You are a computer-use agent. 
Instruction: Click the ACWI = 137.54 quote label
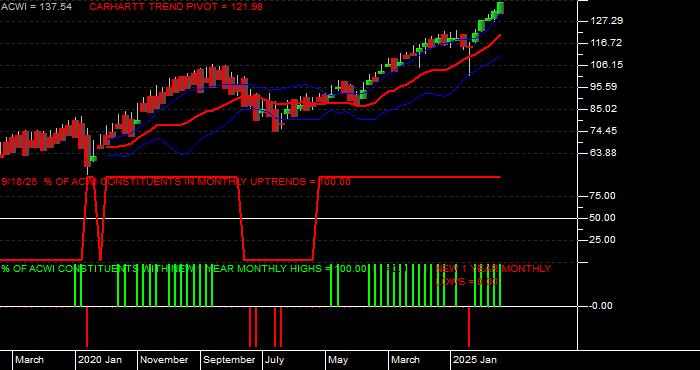pos(36,7)
